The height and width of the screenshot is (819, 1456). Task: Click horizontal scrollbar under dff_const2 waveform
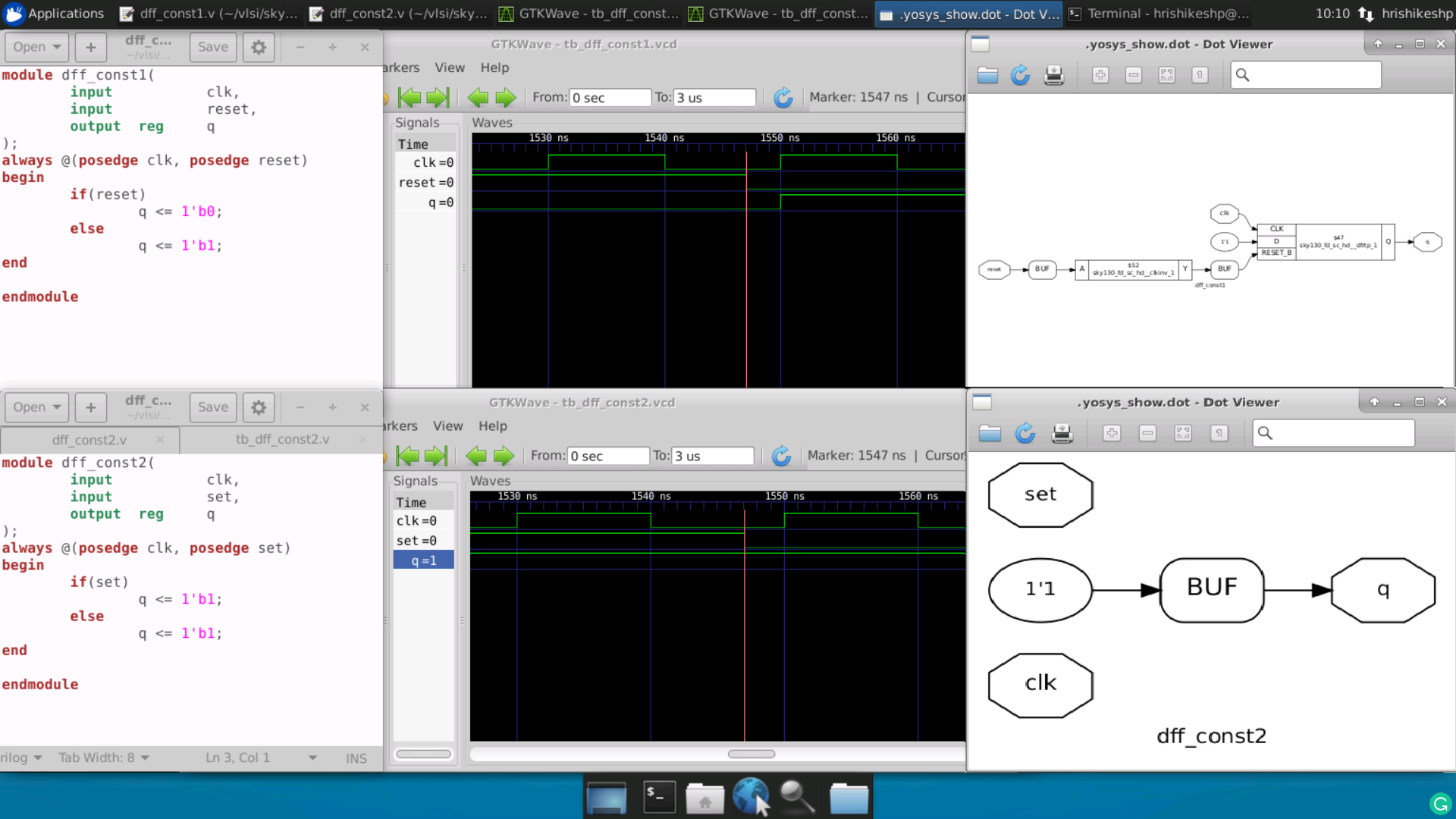[x=751, y=754]
